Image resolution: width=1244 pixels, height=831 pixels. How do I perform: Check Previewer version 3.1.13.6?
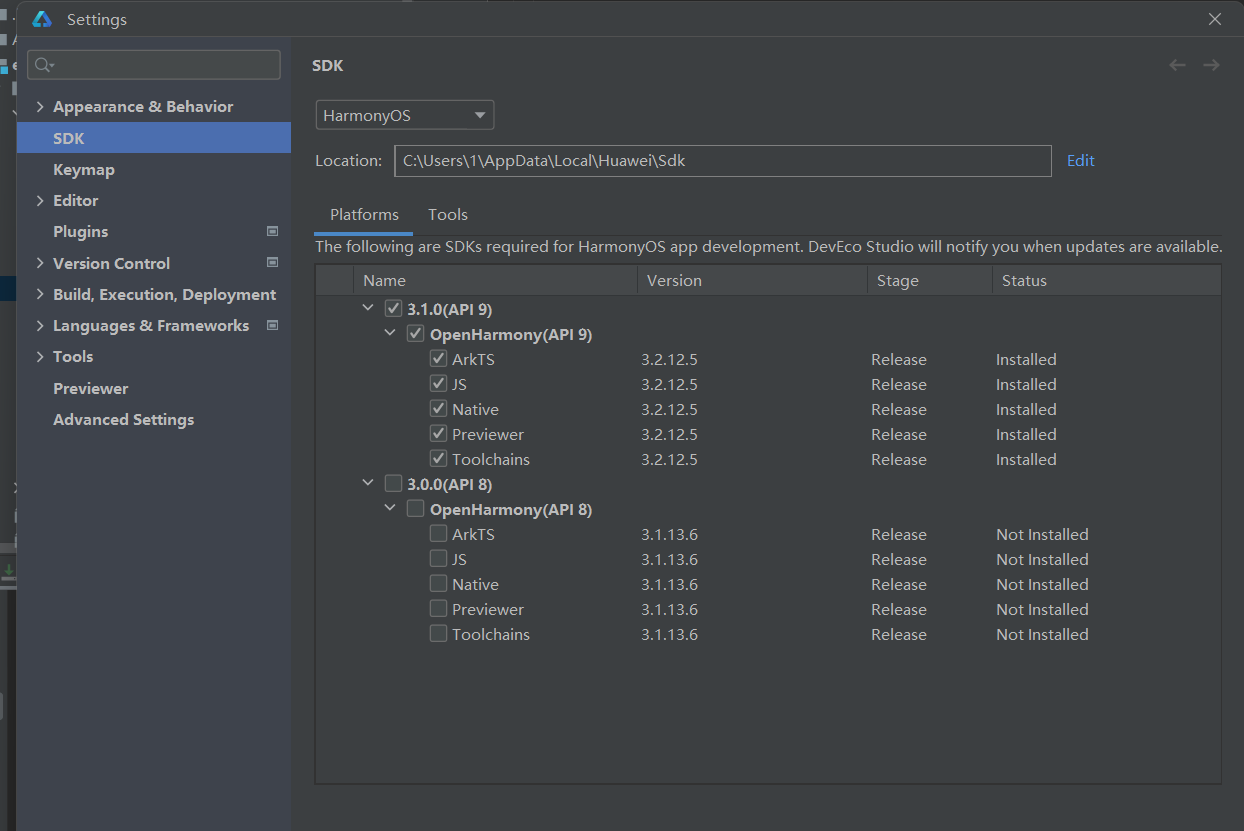(x=438, y=609)
